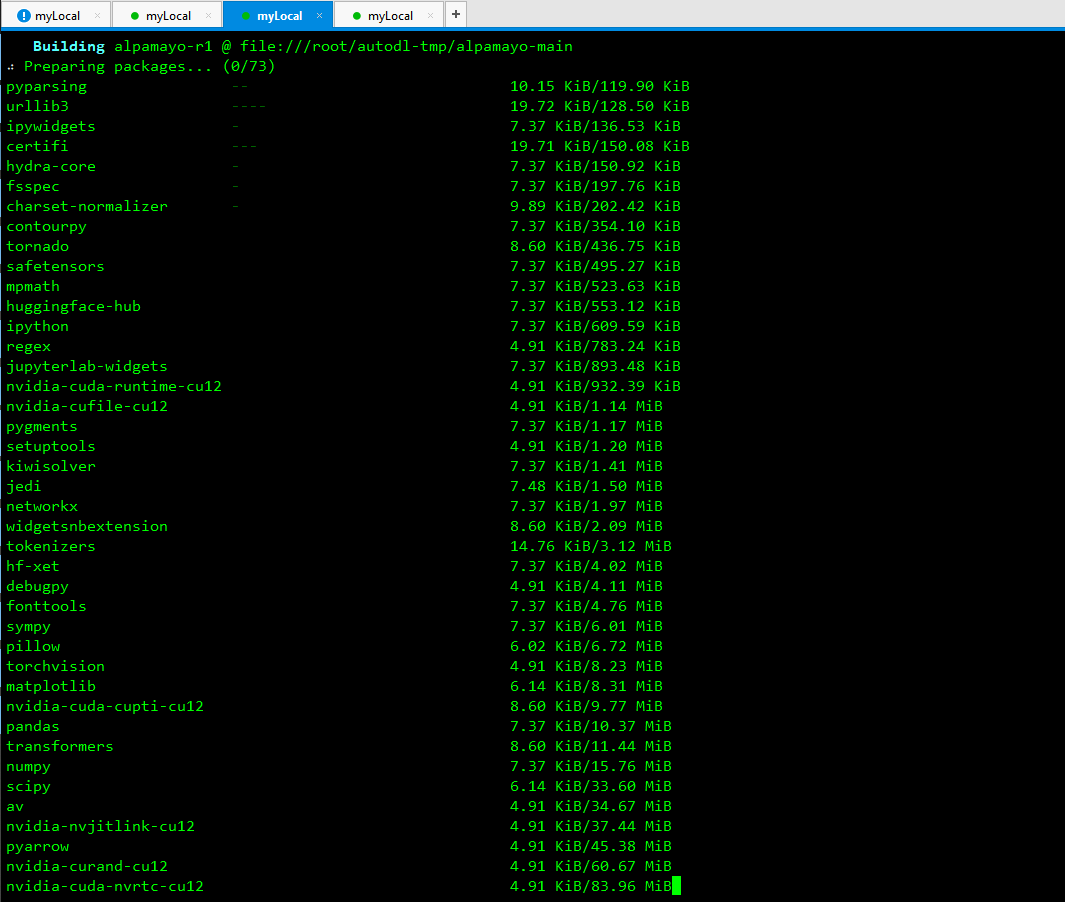
Task: Click the transformers package name
Action: point(60,746)
